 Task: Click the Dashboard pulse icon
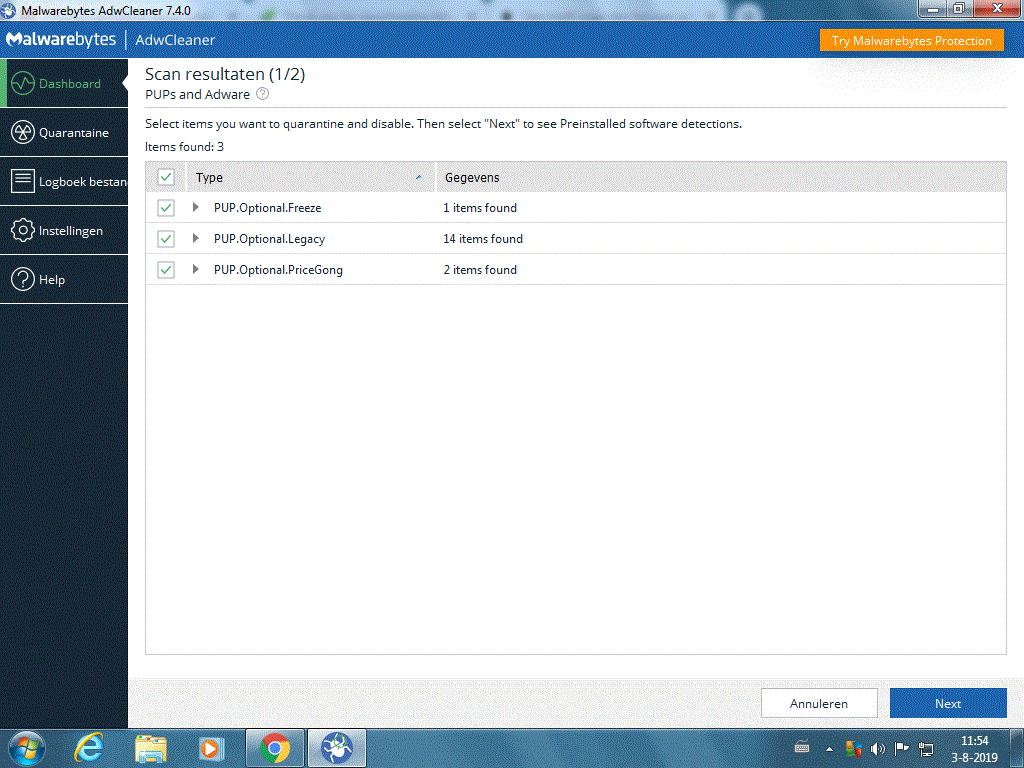click(x=23, y=84)
